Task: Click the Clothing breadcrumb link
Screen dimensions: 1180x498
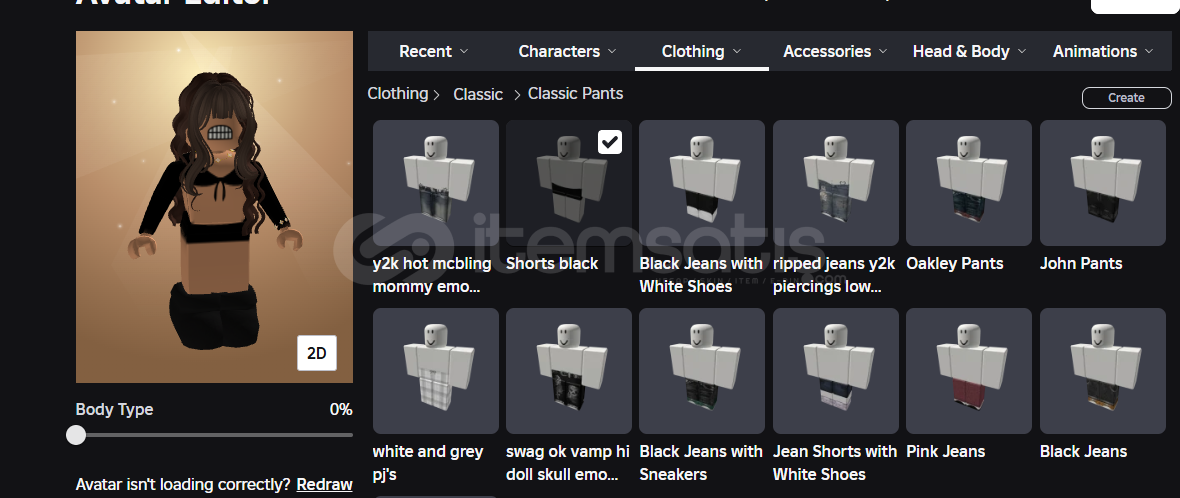Action: [x=397, y=93]
